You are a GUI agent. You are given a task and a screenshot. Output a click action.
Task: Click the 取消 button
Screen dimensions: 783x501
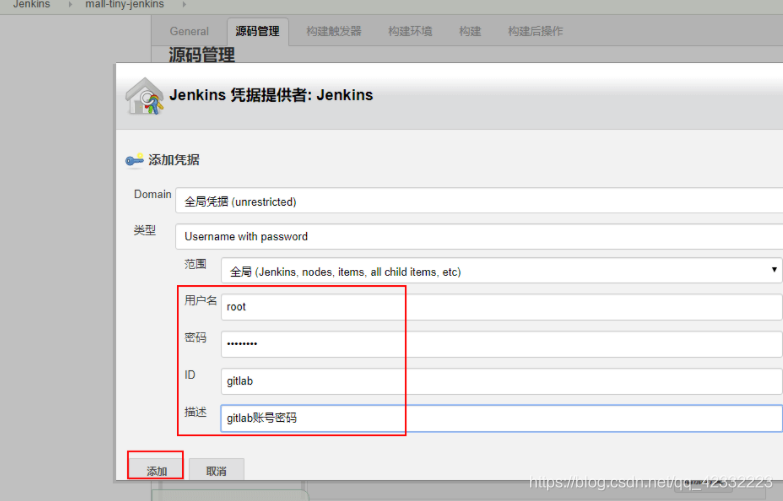click(216, 470)
